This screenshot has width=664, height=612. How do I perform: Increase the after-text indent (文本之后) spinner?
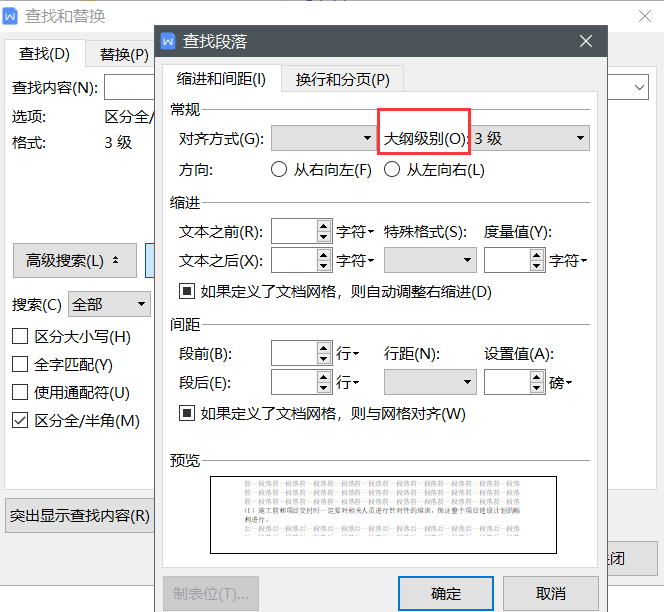[324, 255]
